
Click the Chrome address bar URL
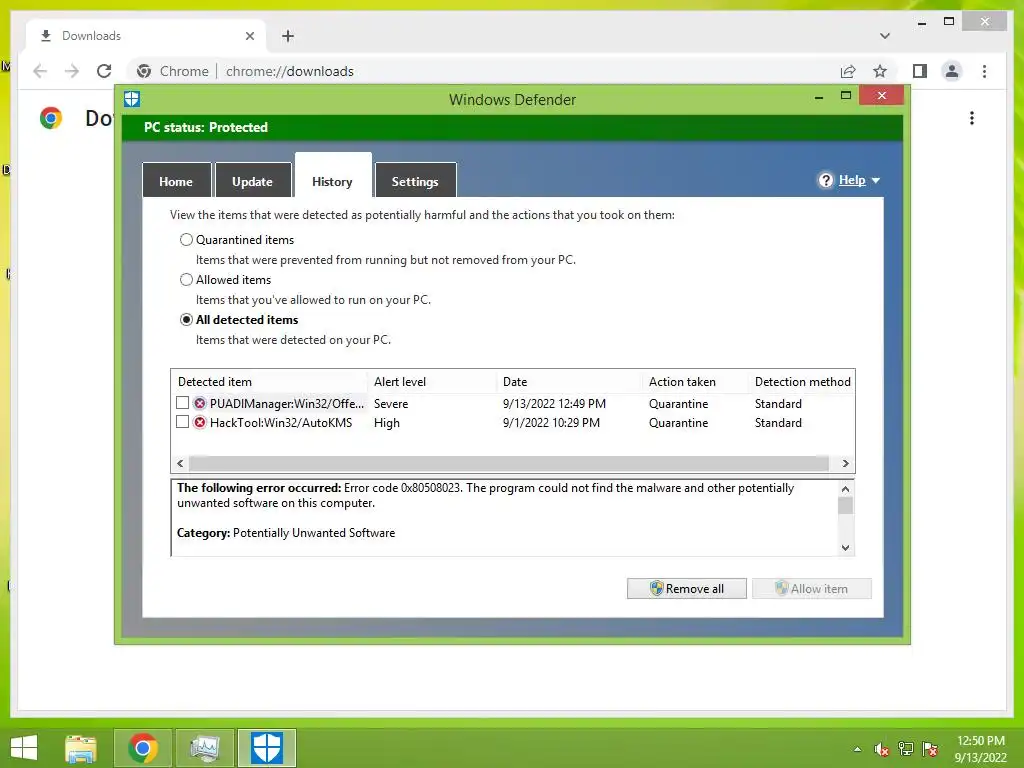click(290, 71)
